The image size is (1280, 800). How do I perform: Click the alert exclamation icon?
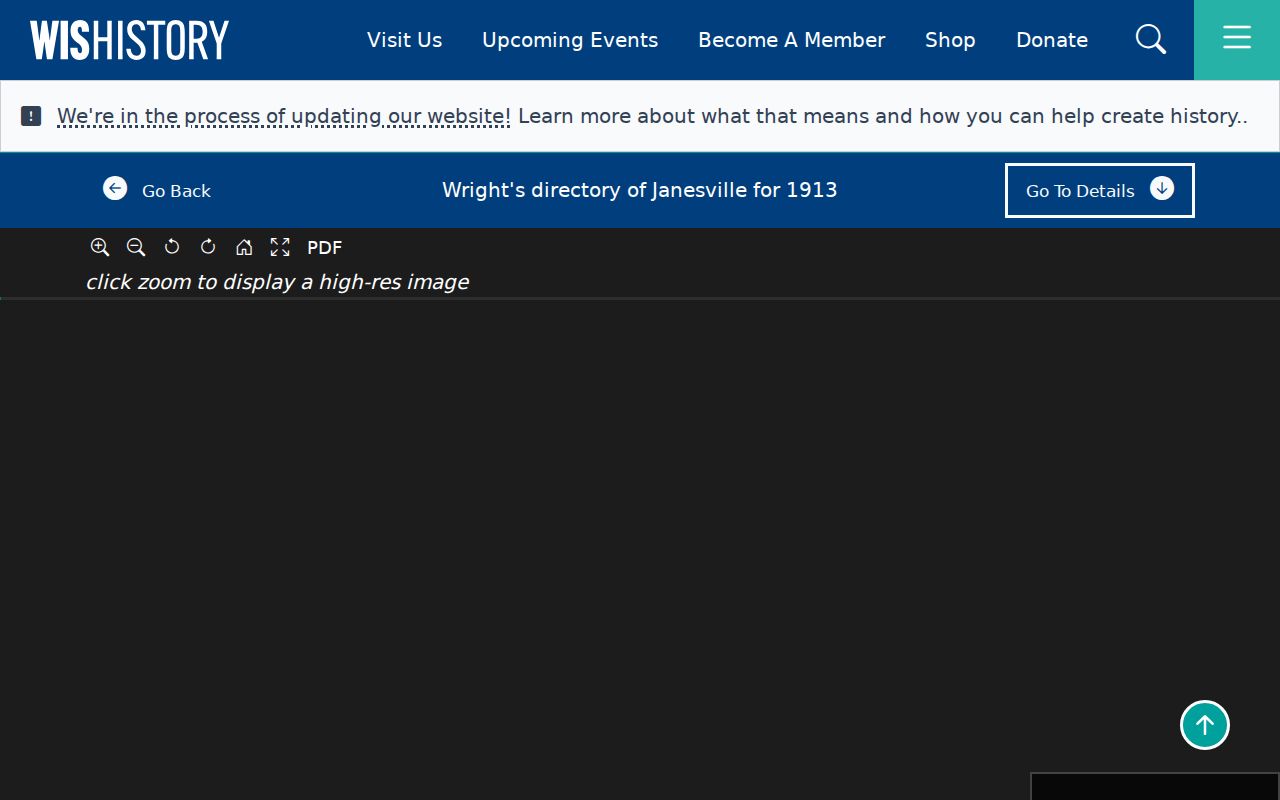[31, 116]
